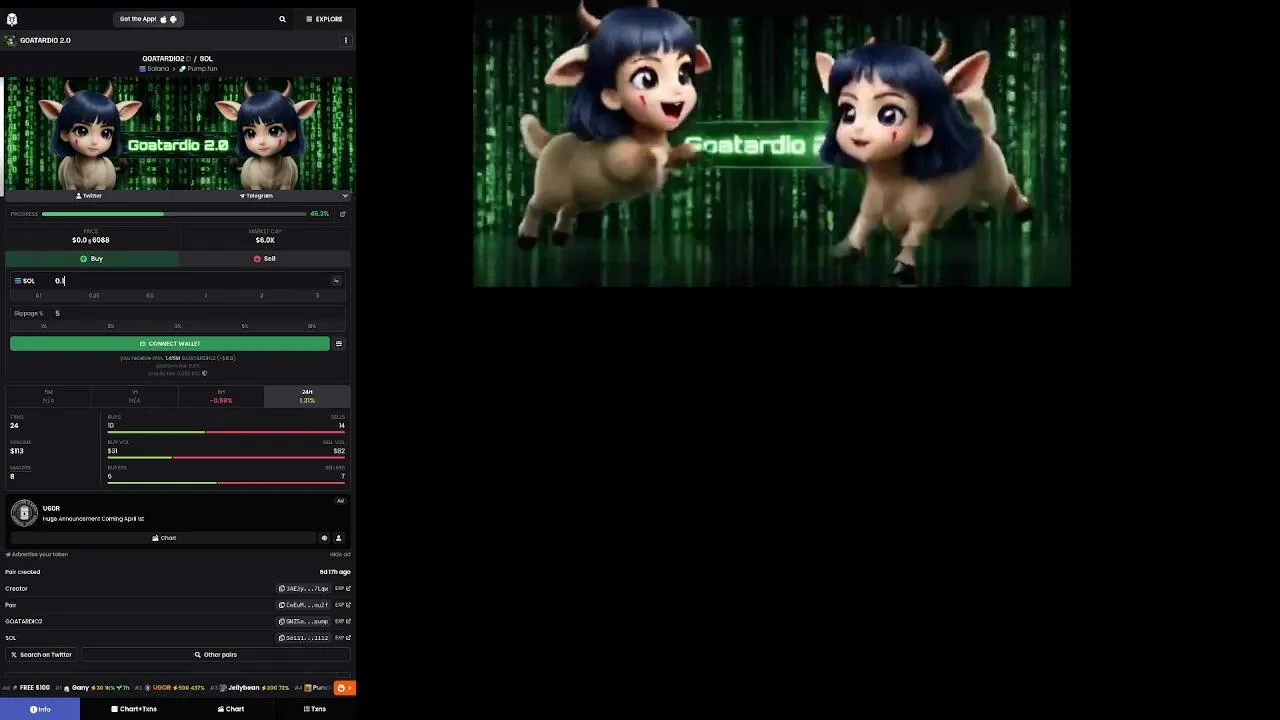Open trade settings icon beside Connect Wallet
The height and width of the screenshot is (720, 1280).
(339, 344)
